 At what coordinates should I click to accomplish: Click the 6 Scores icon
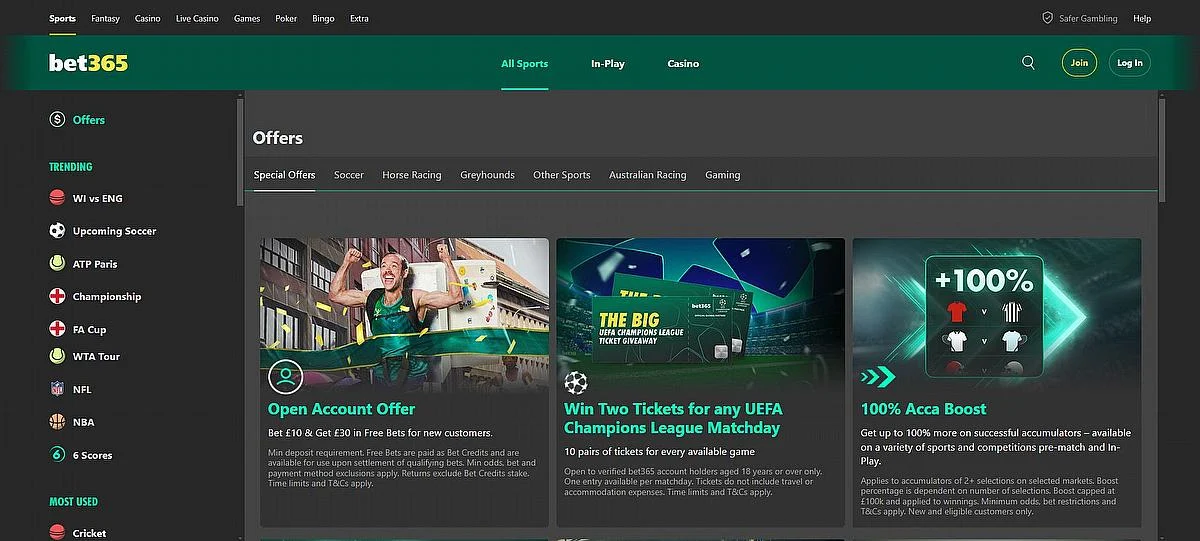pyautogui.click(x=57, y=455)
